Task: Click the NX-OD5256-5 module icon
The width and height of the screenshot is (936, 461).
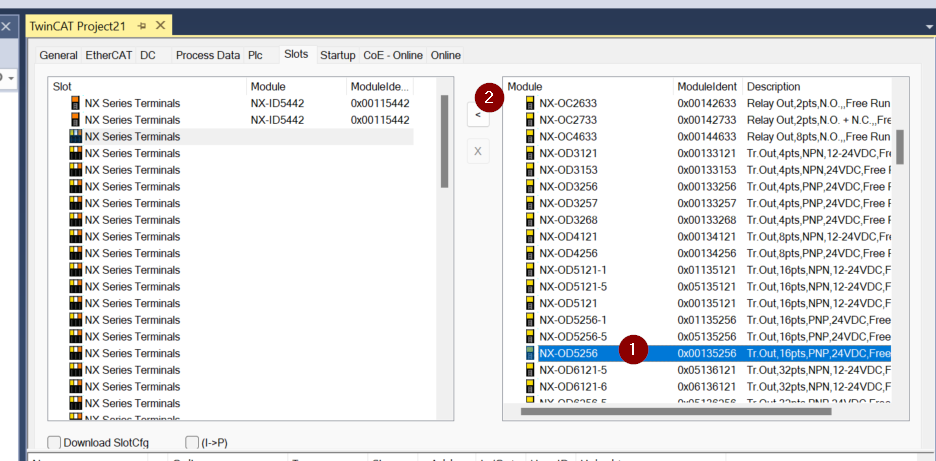Action: tap(529, 337)
